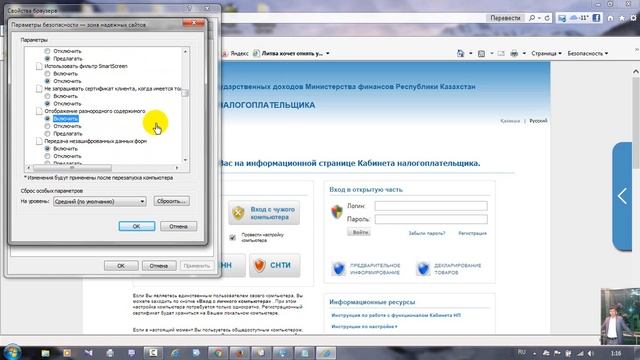Click Вход с чужого компьютера button

264,213
